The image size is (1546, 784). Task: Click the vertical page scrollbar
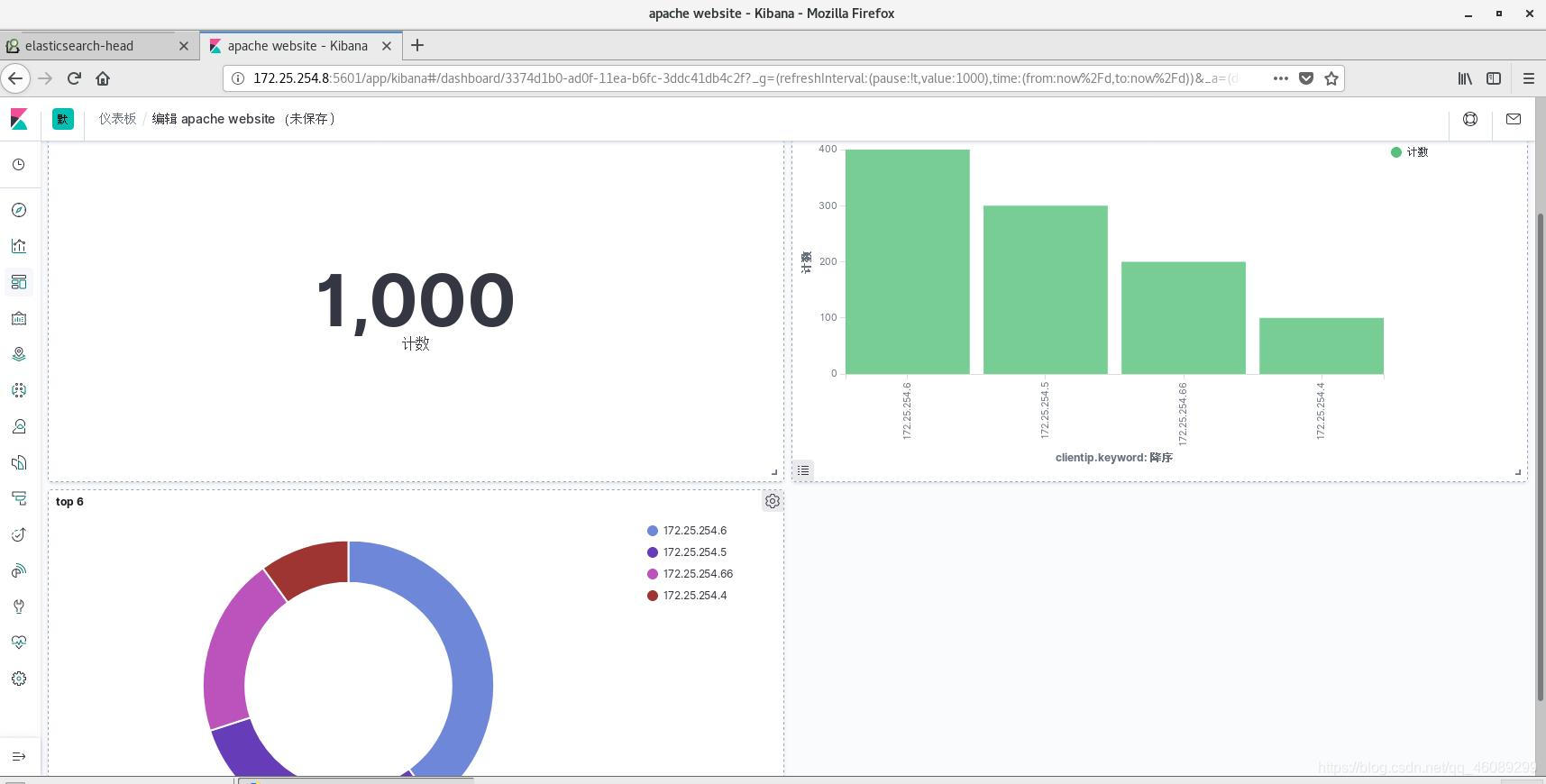pos(1541,455)
